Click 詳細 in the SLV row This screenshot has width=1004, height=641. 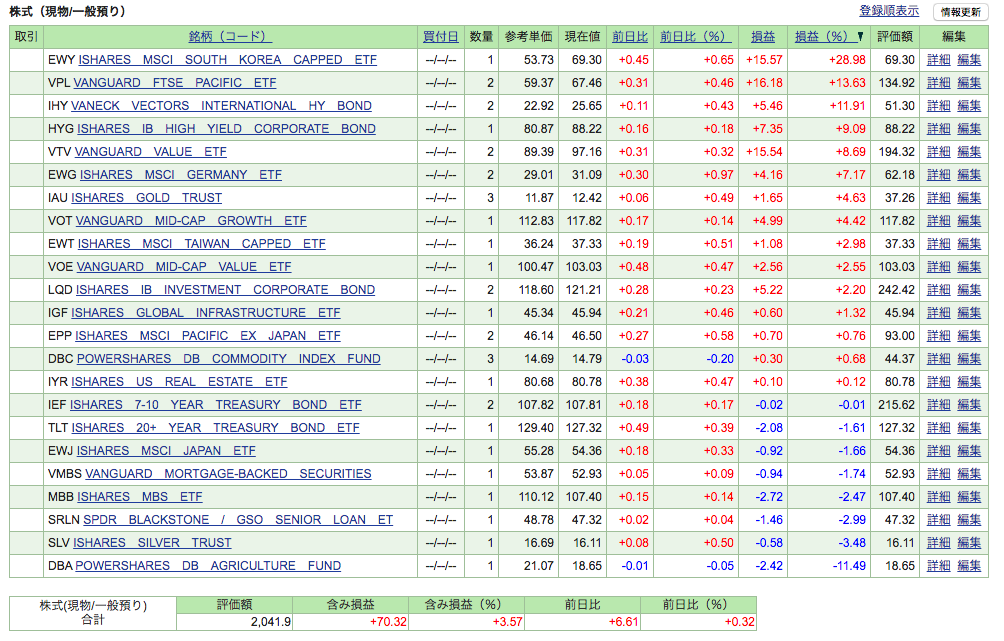point(939,544)
